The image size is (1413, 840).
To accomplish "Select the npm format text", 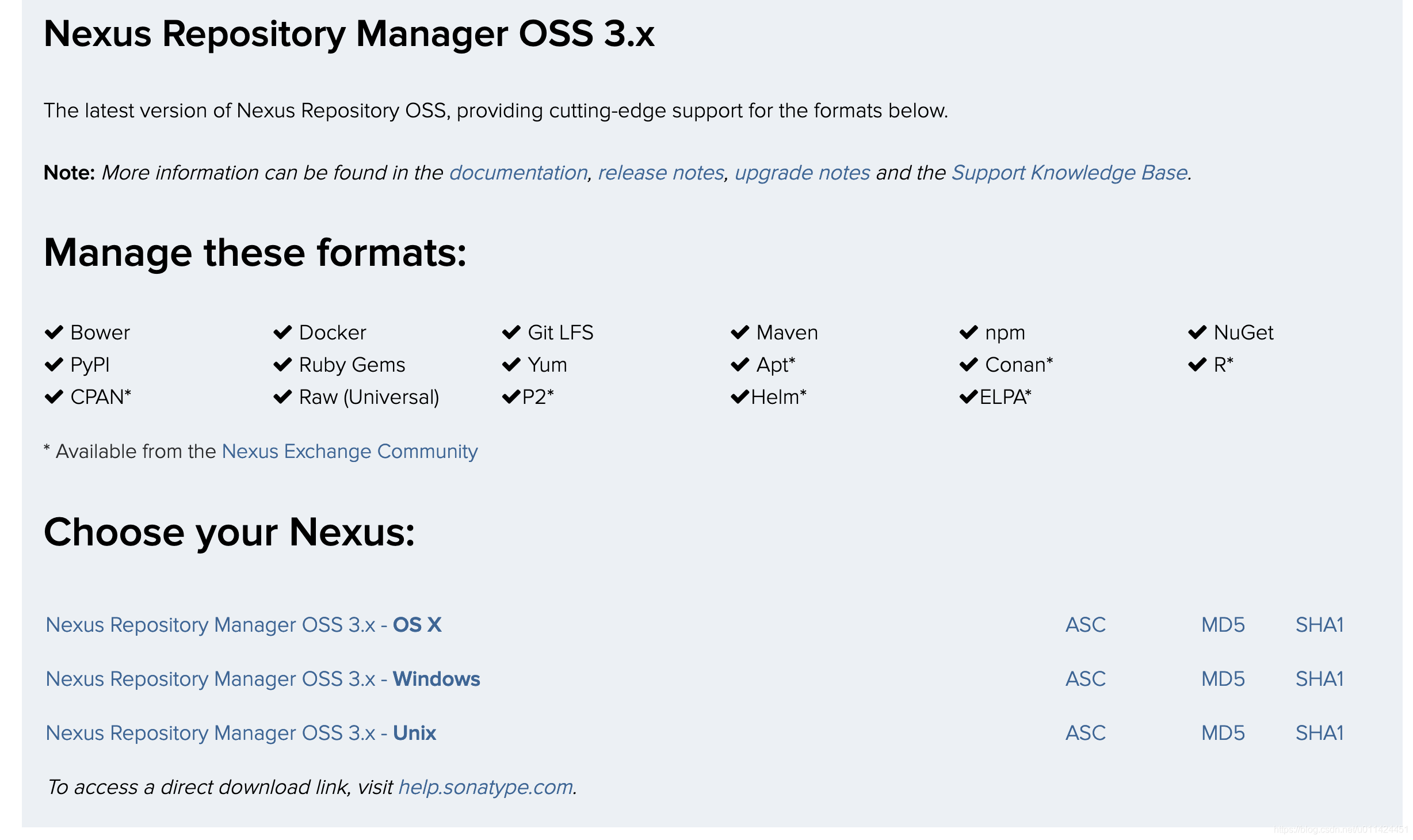I will click(x=1005, y=334).
